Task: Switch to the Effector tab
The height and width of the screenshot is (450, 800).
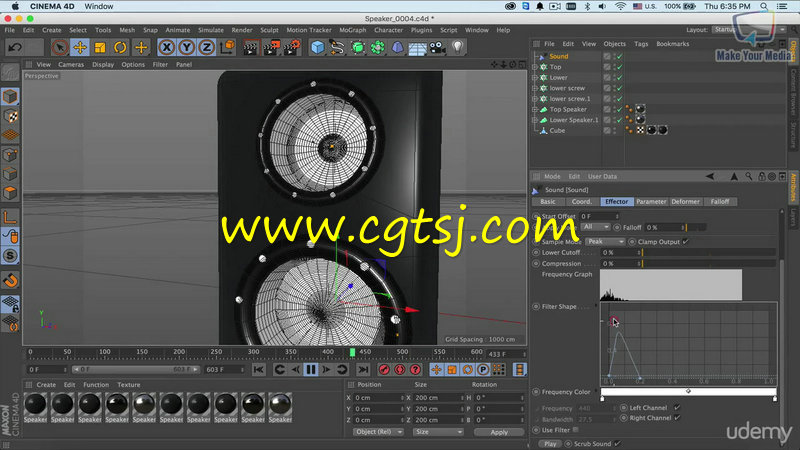Action: (x=617, y=202)
